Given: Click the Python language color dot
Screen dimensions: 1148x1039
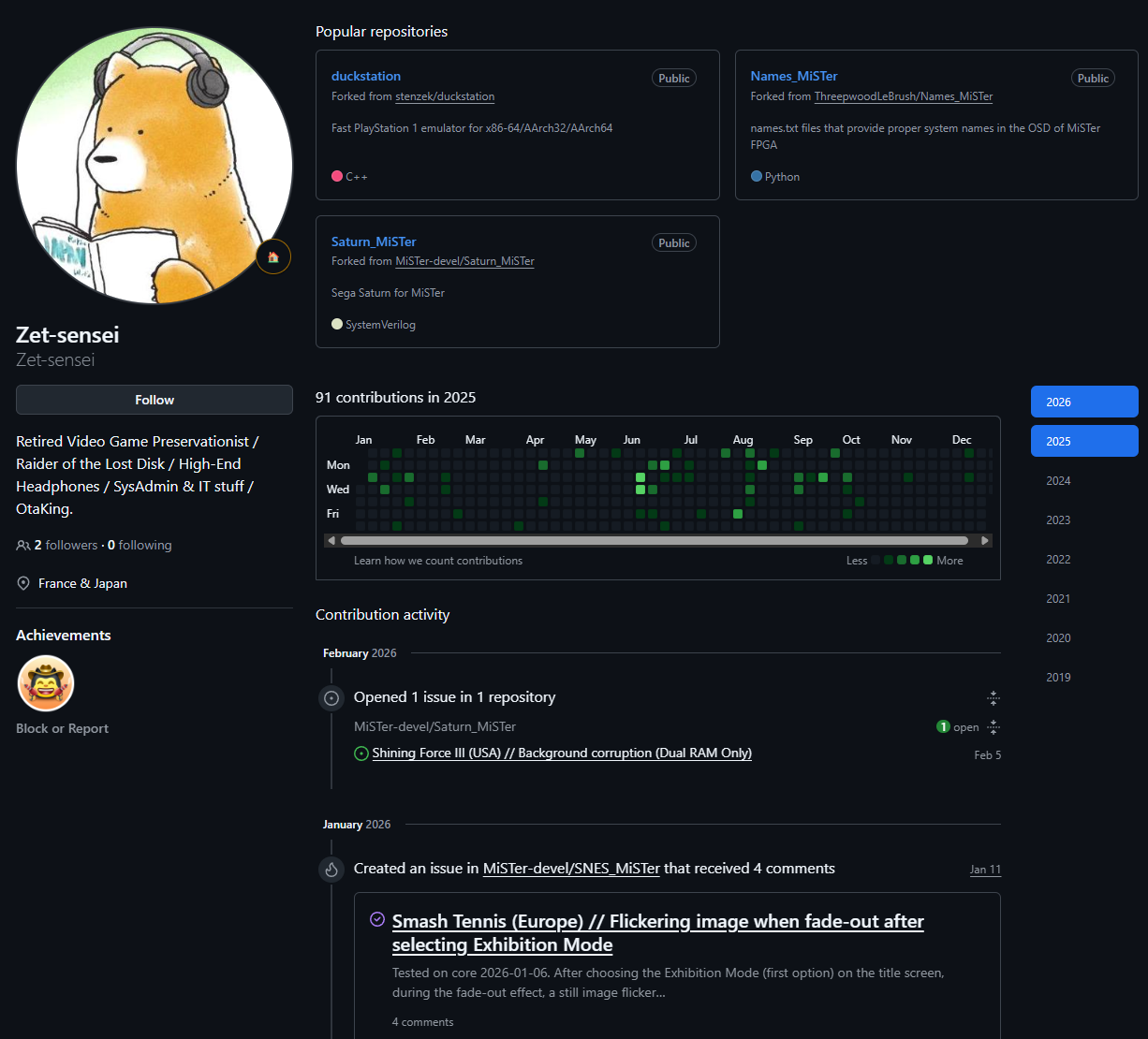Looking at the screenshot, I should coord(757,176).
